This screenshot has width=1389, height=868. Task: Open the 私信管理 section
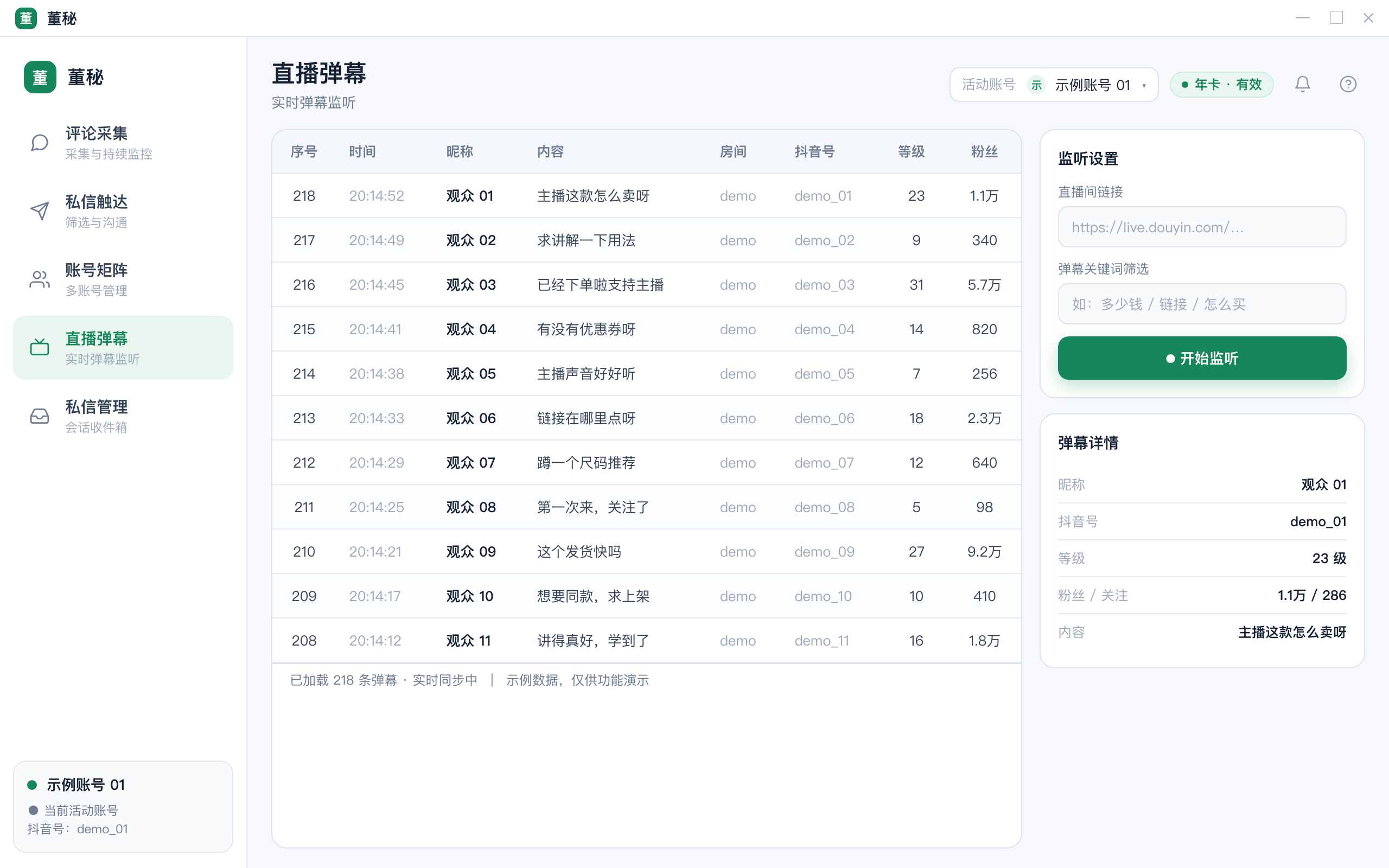(123, 416)
